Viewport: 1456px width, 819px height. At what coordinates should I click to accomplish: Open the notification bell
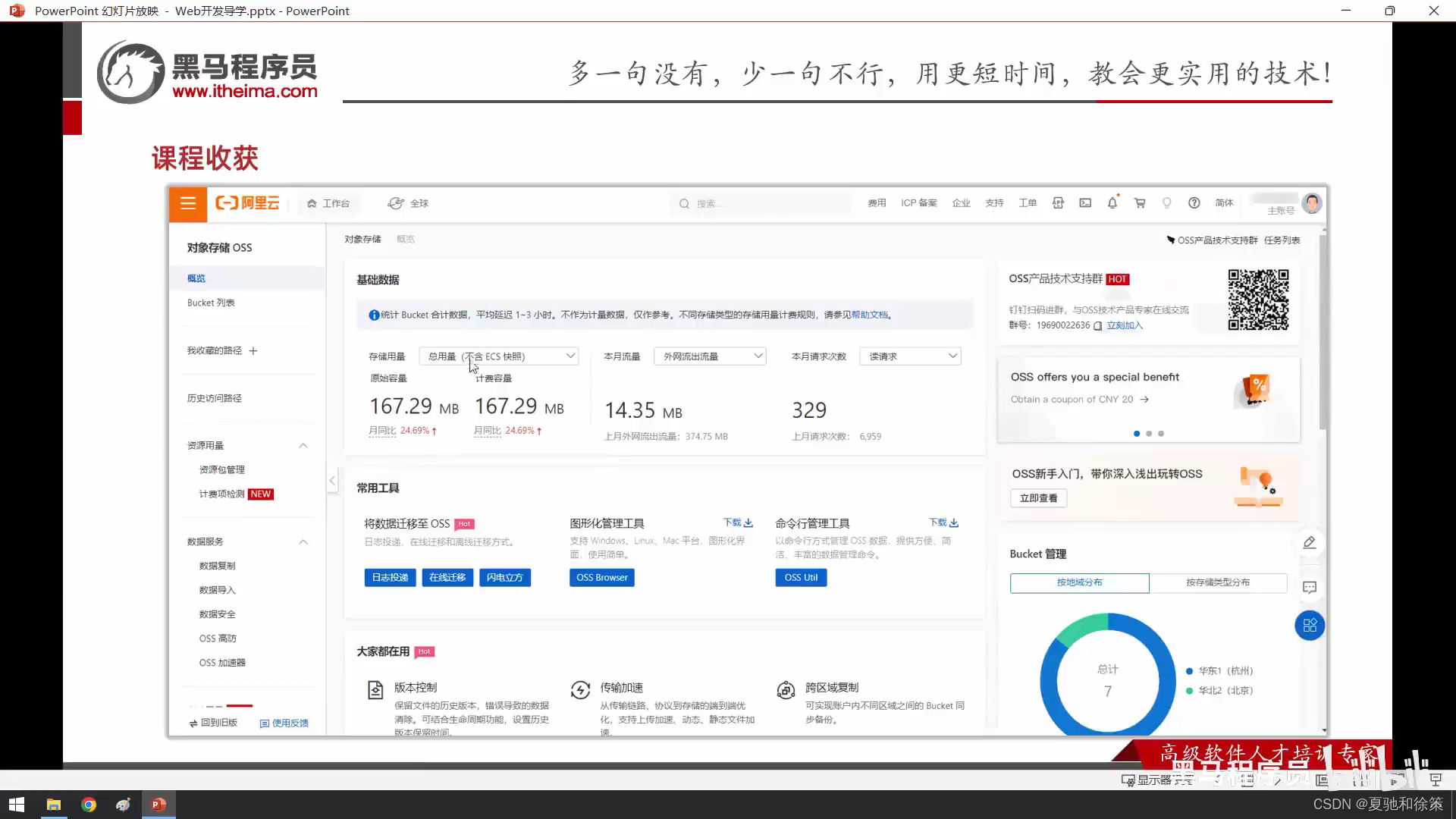1112,202
